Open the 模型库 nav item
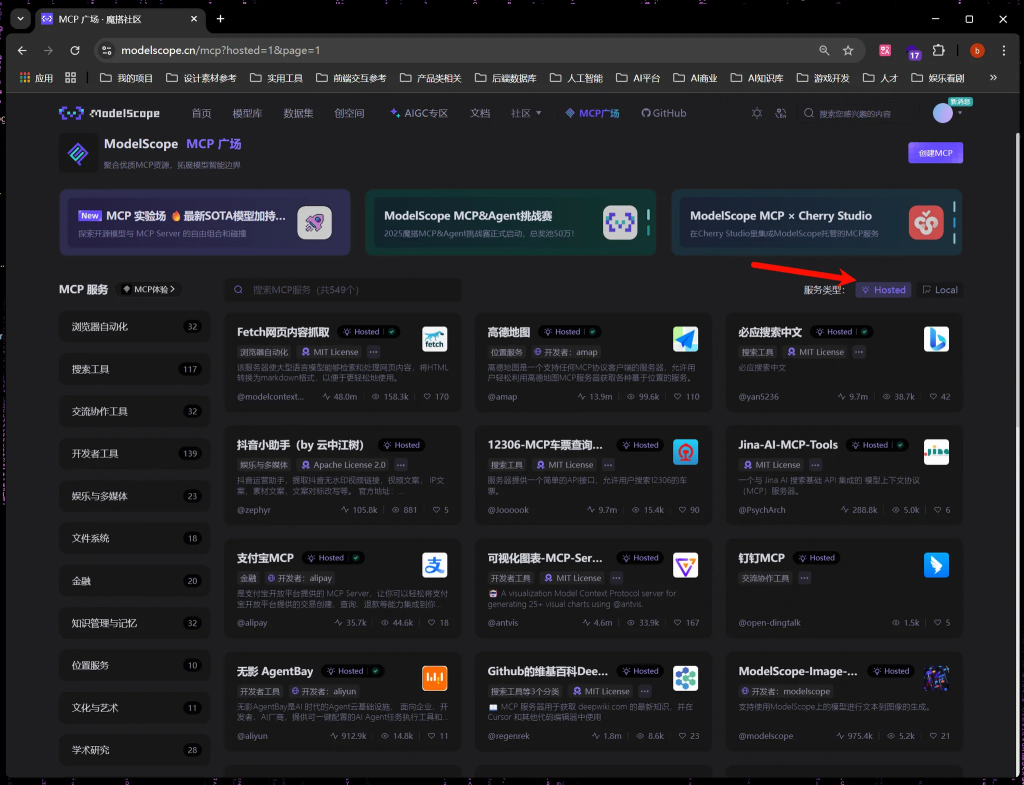1024x785 pixels. (x=248, y=113)
